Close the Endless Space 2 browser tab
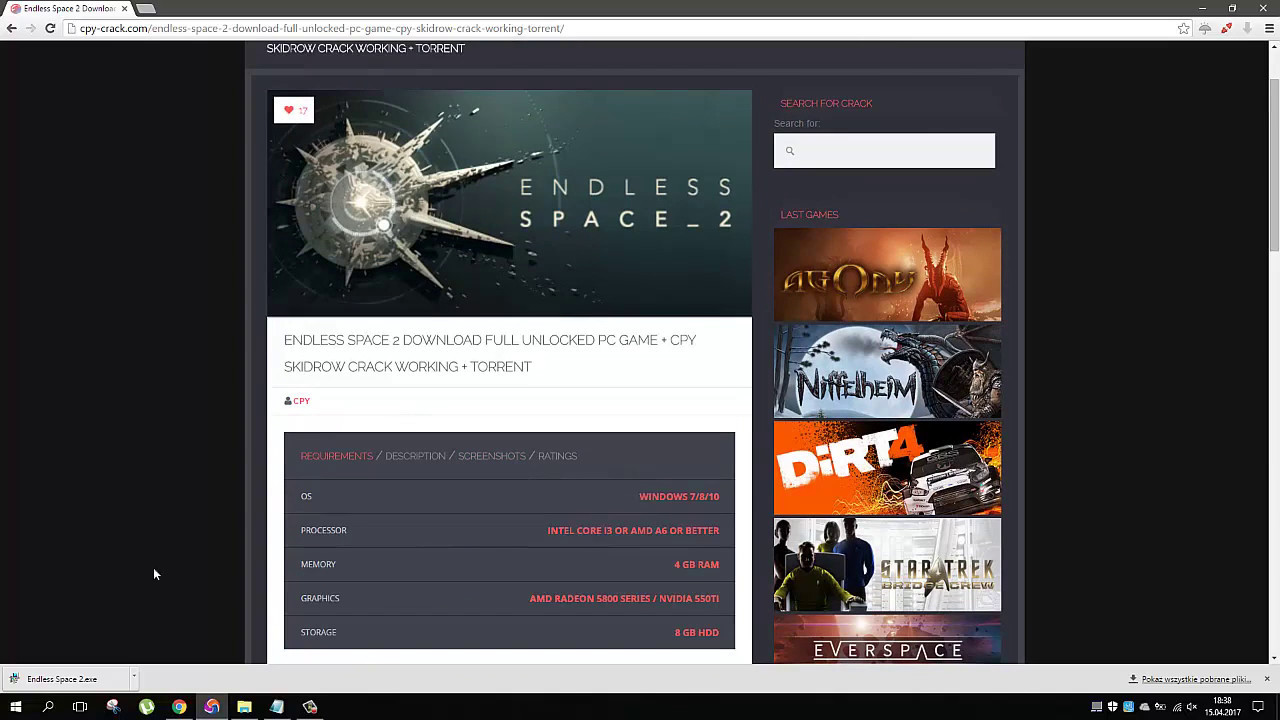The width and height of the screenshot is (1280, 720). [x=124, y=8]
